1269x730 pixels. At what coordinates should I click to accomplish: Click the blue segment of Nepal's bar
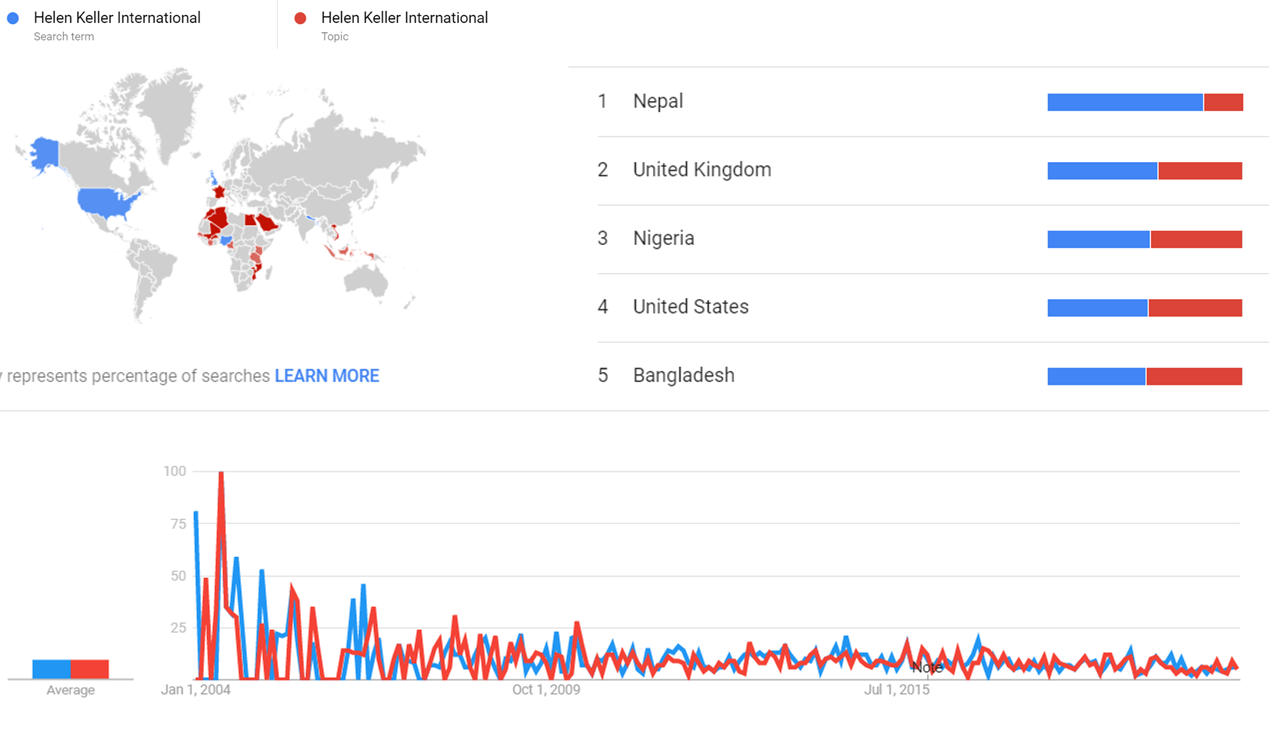click(x=1125, y=102)
